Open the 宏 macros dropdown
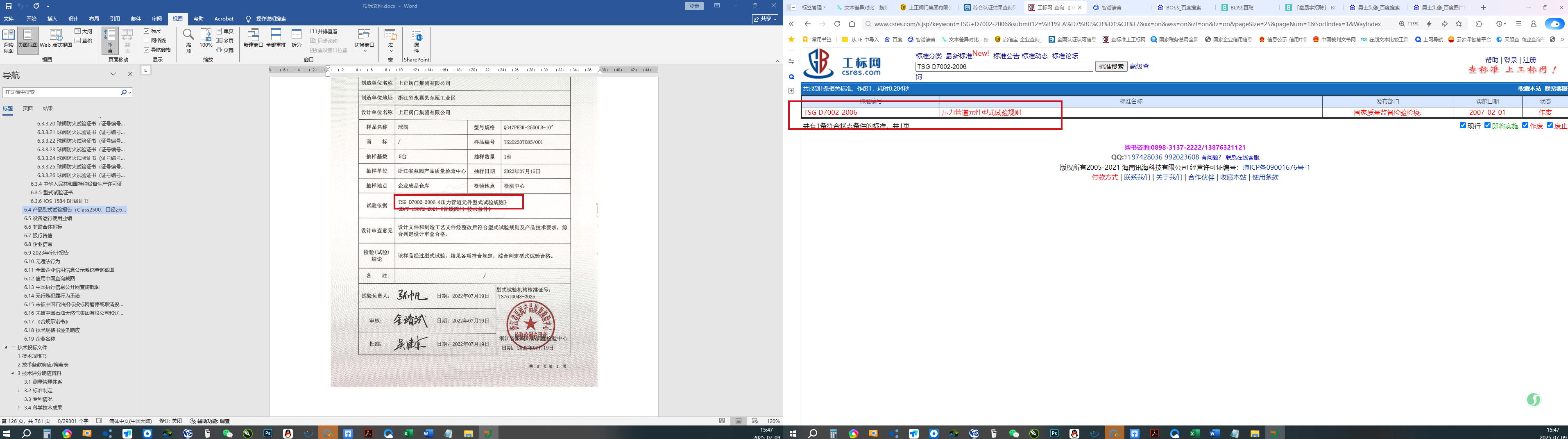The width and height of the screenshot is (1568, 439). coord(391,41)
